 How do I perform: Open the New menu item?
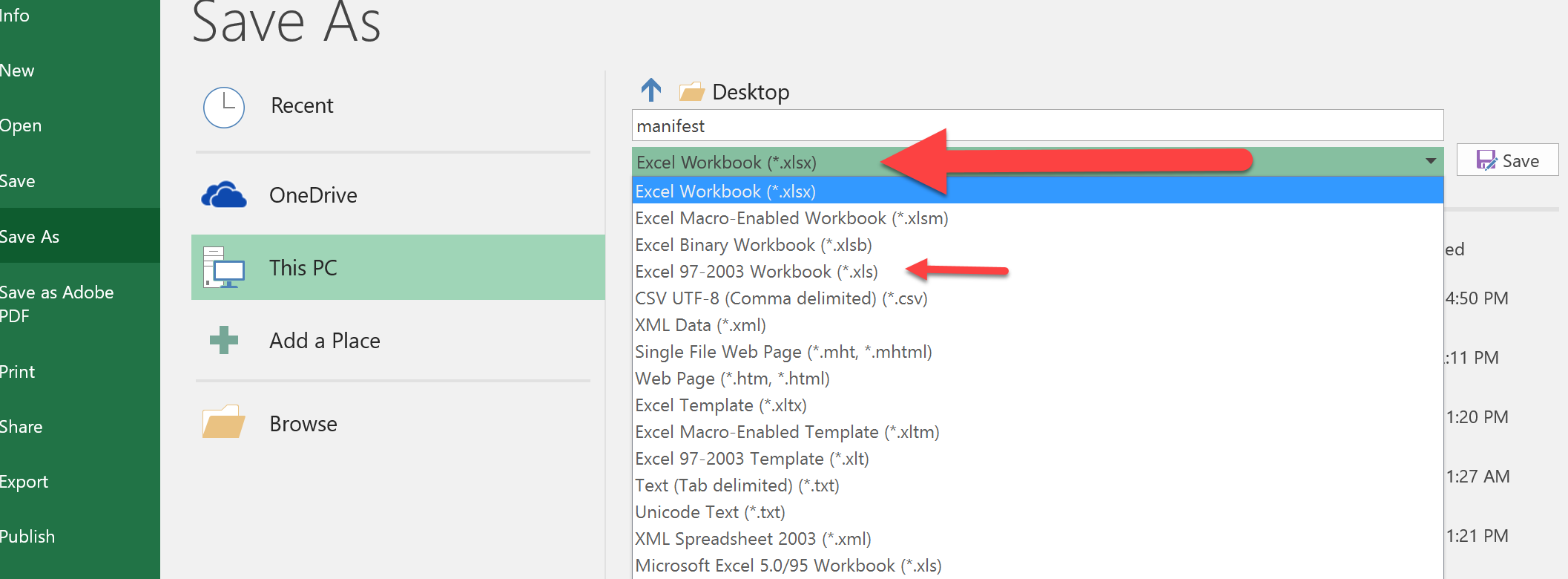(17, 71)
